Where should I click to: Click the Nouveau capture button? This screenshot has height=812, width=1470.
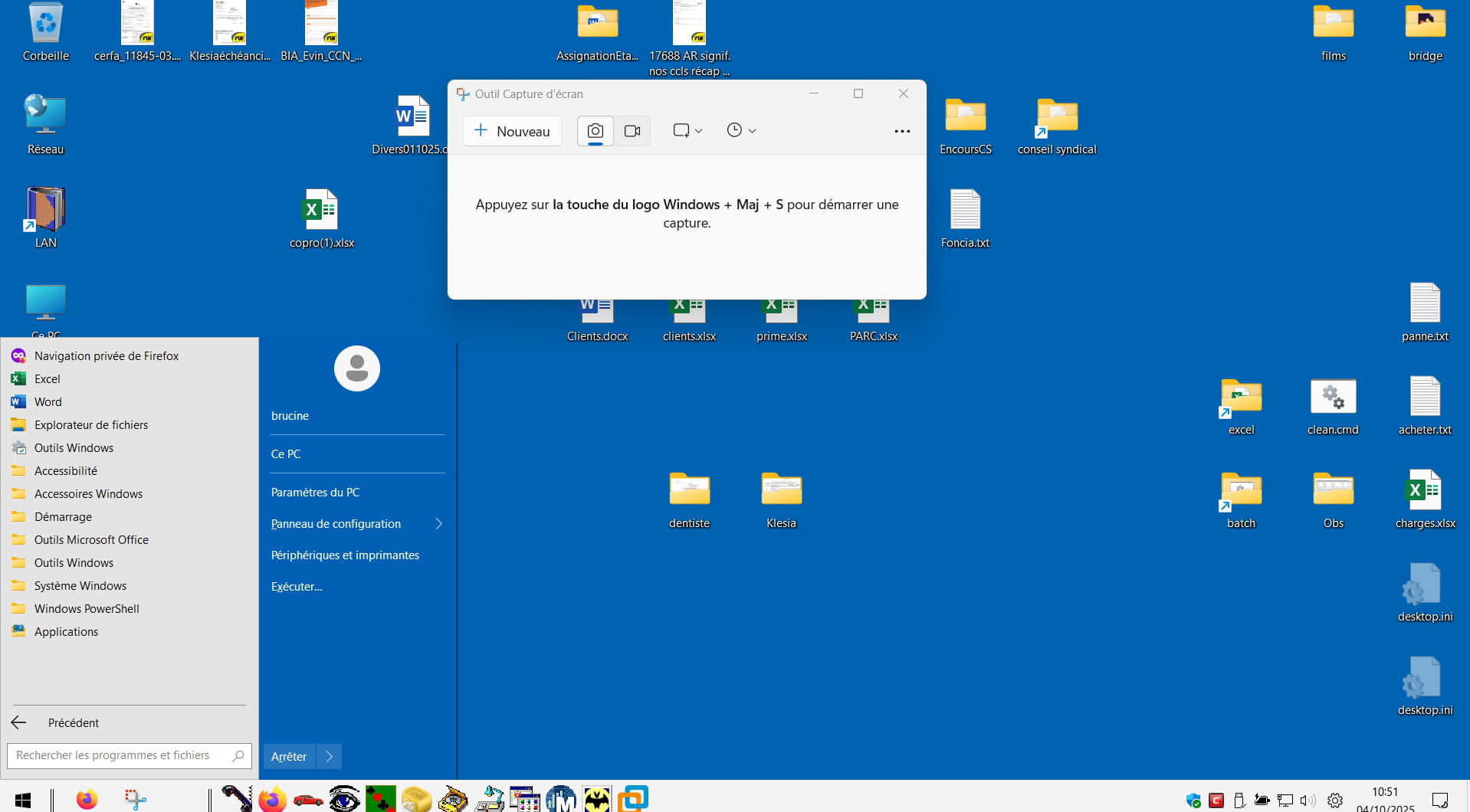pyautogui.click(x=512, y=131)
